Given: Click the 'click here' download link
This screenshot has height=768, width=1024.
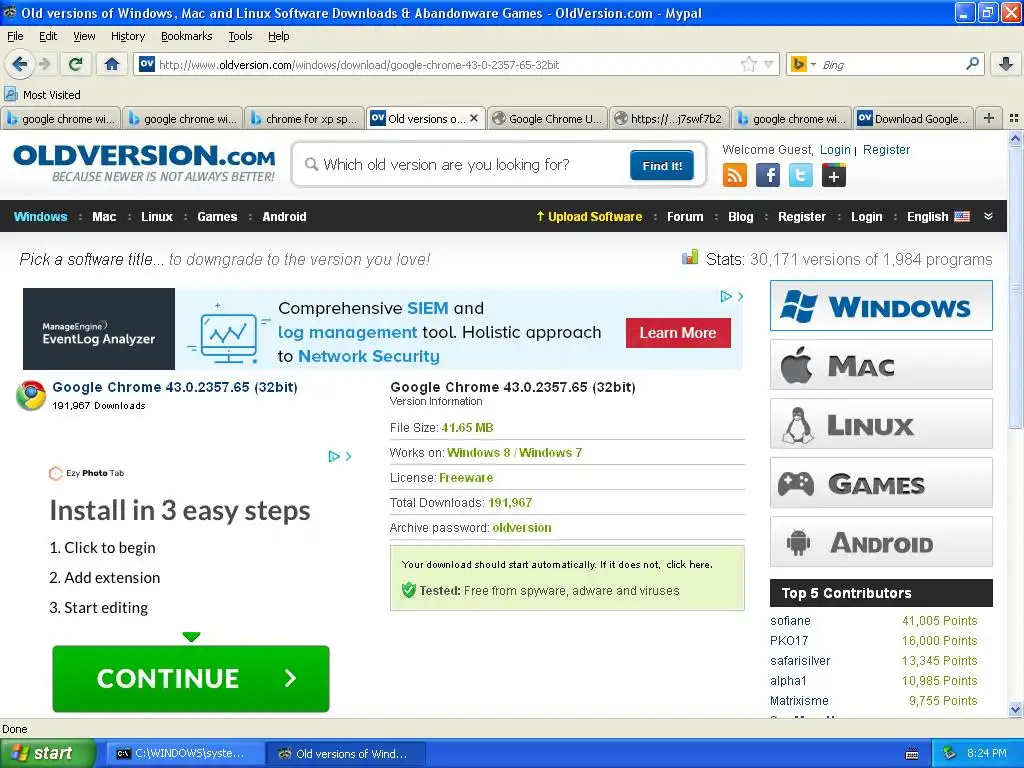Looking at the screenshot, I should pyautogui.click(x=688, y=564).
